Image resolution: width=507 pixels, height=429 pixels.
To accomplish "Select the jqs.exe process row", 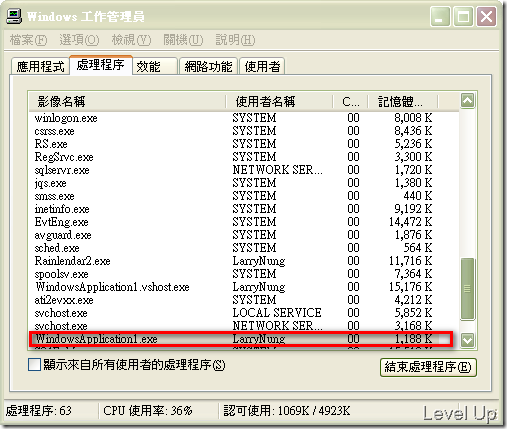I will [244, 183].
